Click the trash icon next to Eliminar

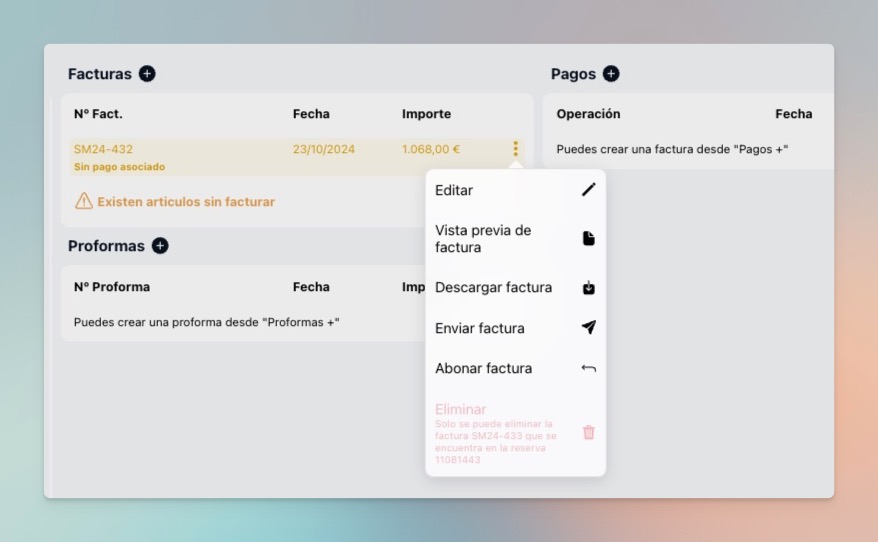point(588,432)
